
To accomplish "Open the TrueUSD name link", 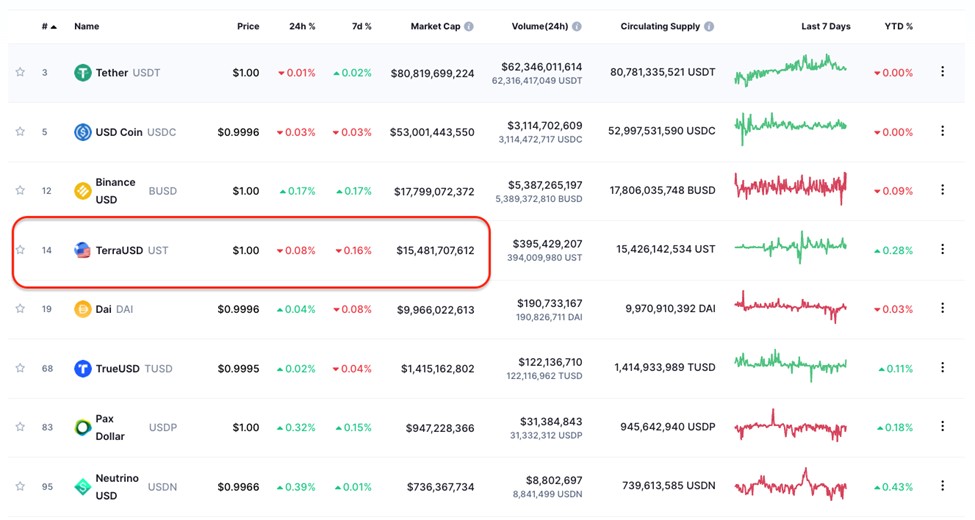I will 119,368.
